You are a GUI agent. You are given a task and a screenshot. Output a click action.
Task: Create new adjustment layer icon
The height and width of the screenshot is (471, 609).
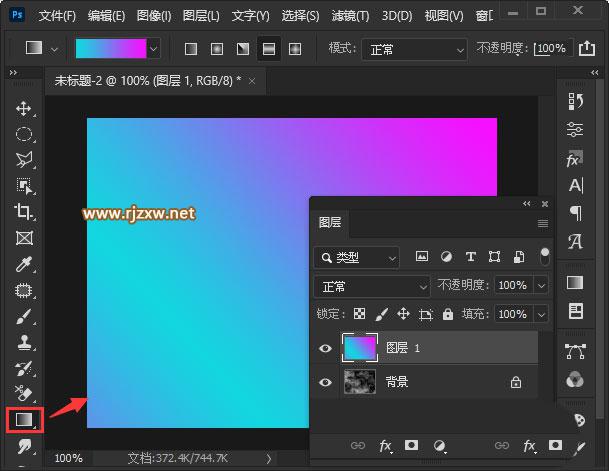coord(439,446)
